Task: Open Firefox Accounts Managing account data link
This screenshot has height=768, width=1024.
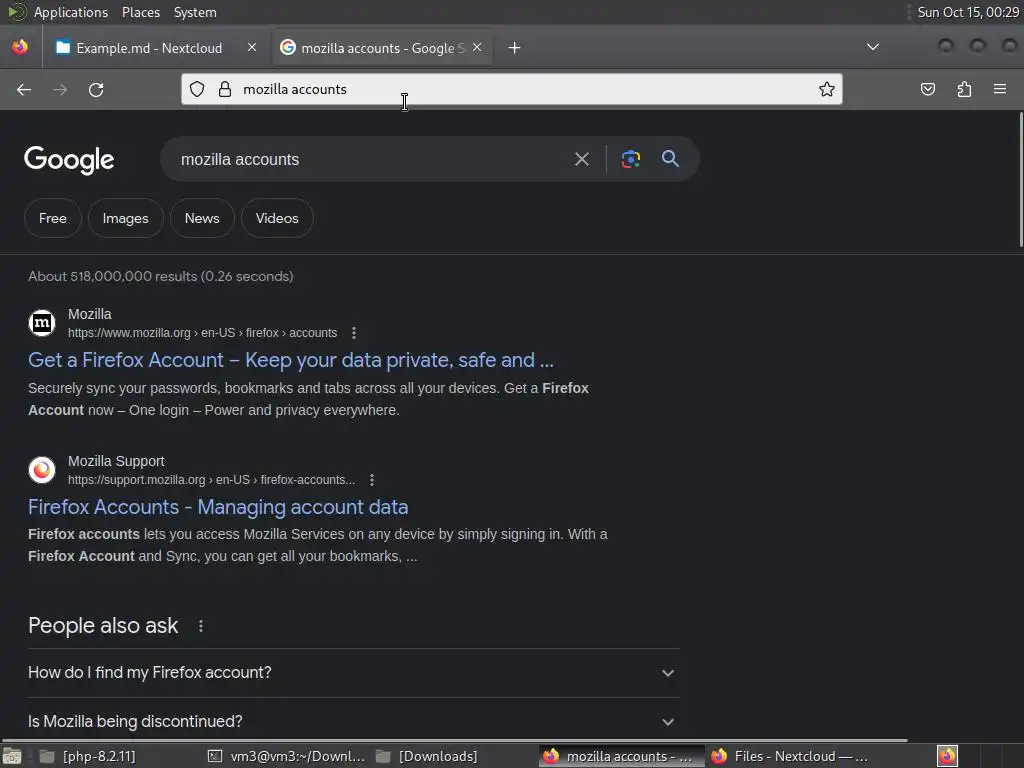Action: 218,507
